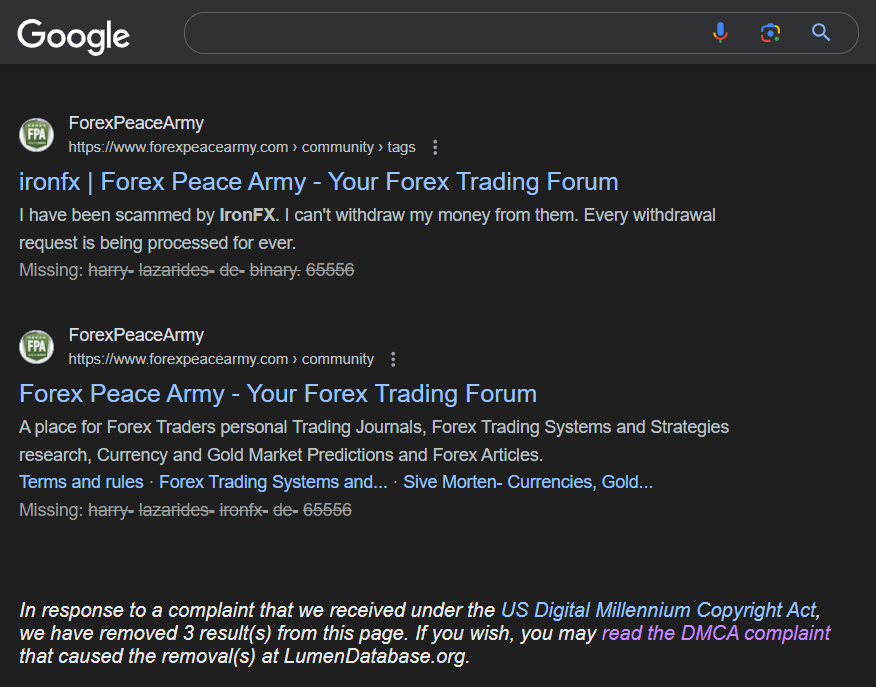The image size is (876, 687).
Task: Open three-dot menu for ironfx result
Action: [435, 147]
